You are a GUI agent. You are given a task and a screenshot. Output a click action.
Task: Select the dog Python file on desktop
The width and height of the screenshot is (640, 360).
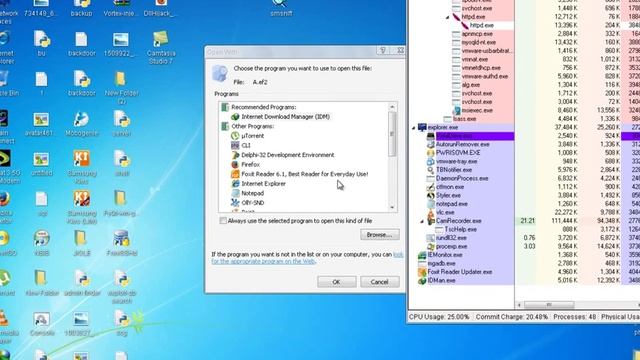point(122,324)
